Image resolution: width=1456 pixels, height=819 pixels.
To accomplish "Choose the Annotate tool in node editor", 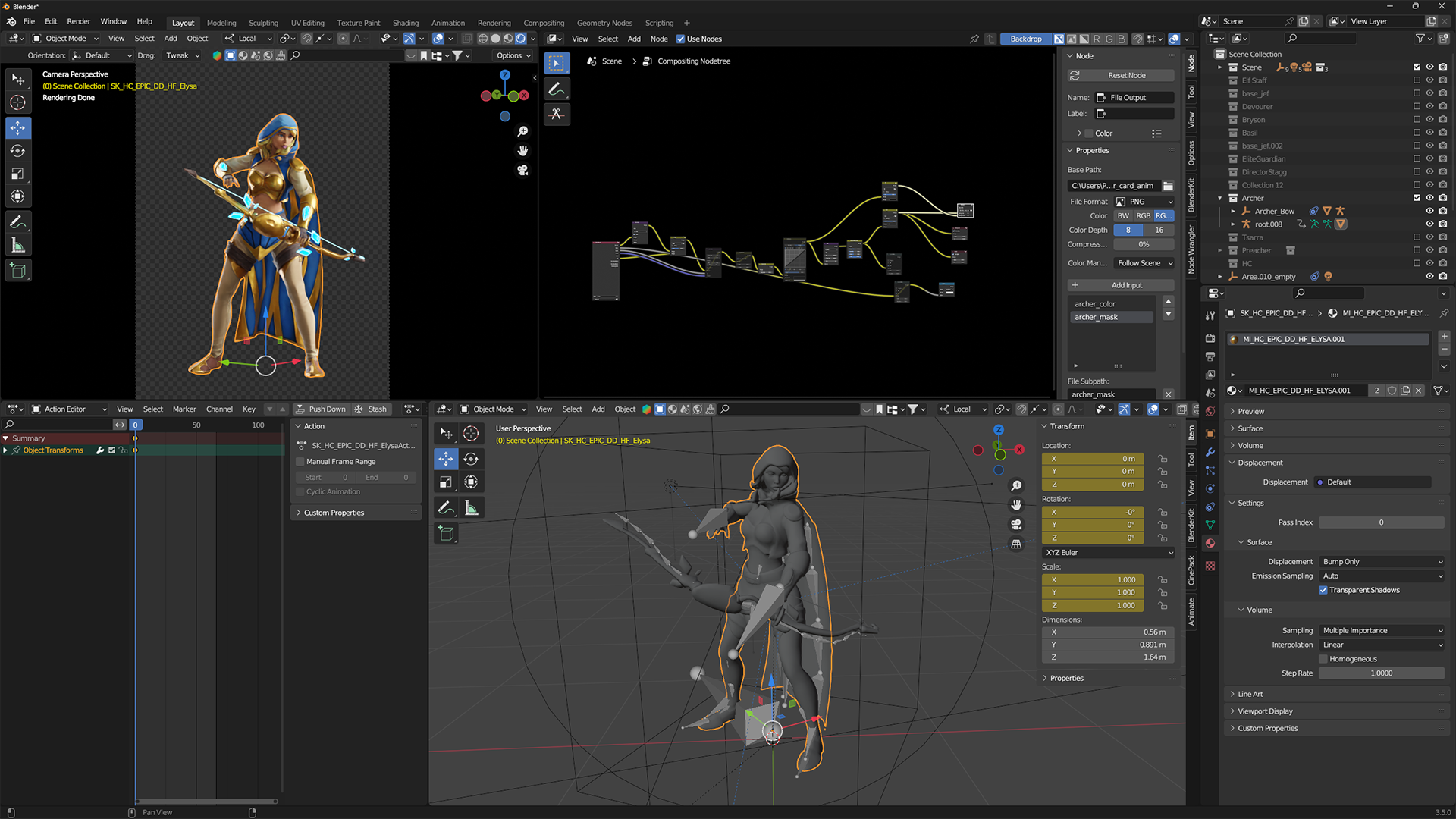I will 557,89.
